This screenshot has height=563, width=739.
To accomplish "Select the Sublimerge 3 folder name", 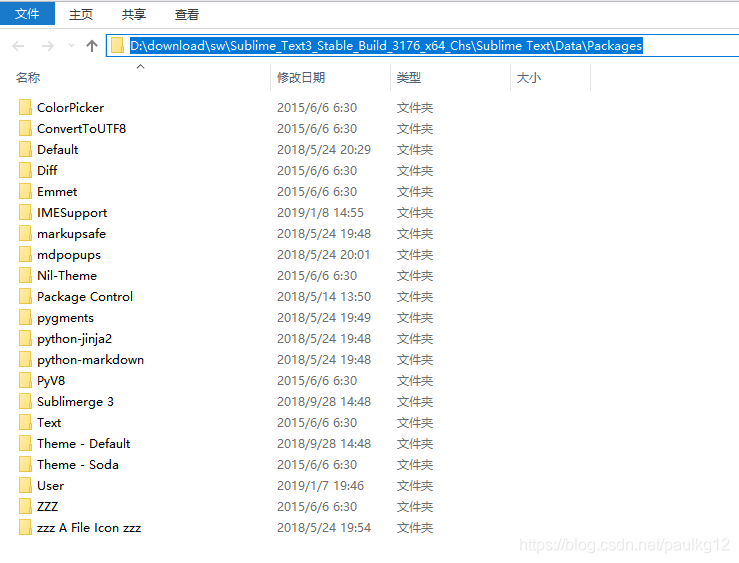I will pyautogui.click(x=75, y=402).
